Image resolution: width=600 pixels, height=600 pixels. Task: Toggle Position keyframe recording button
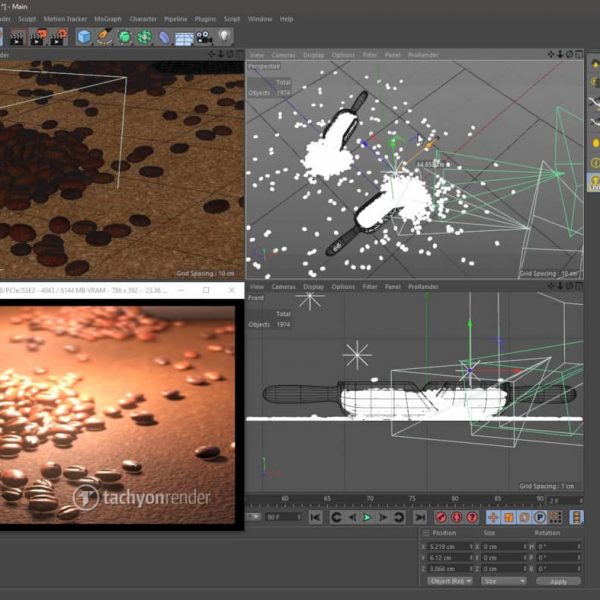493,517
